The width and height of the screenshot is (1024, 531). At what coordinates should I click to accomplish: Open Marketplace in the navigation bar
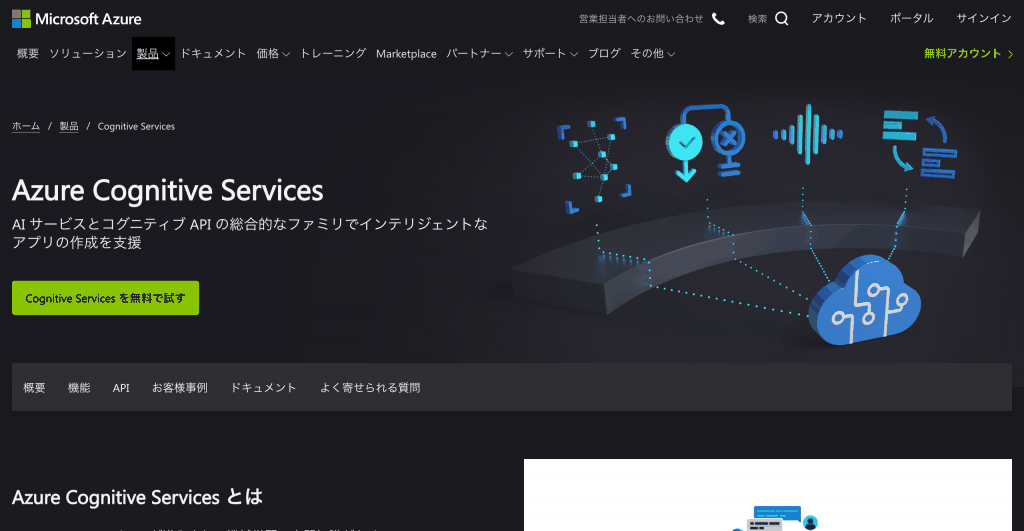point(406,54)
